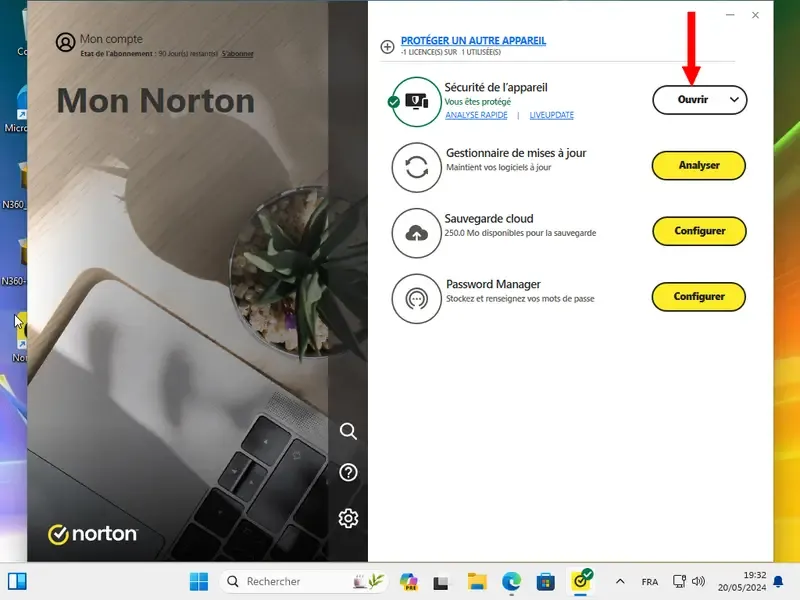Open Norton settings gear icon
This screenshot has height=600, width=800.
click(348, 518)
